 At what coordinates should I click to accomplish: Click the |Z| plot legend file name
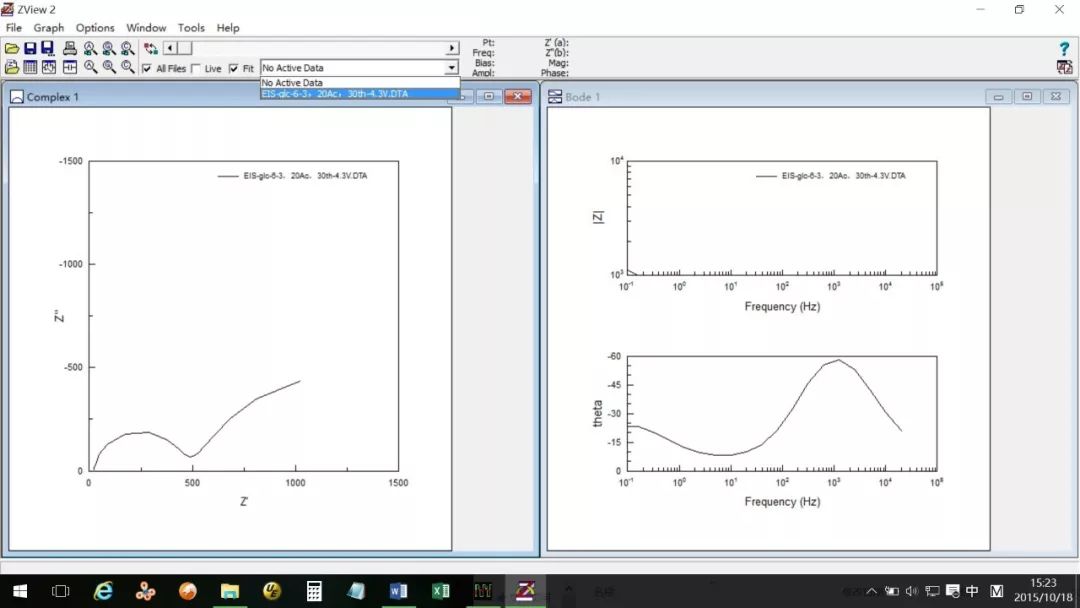844,176
